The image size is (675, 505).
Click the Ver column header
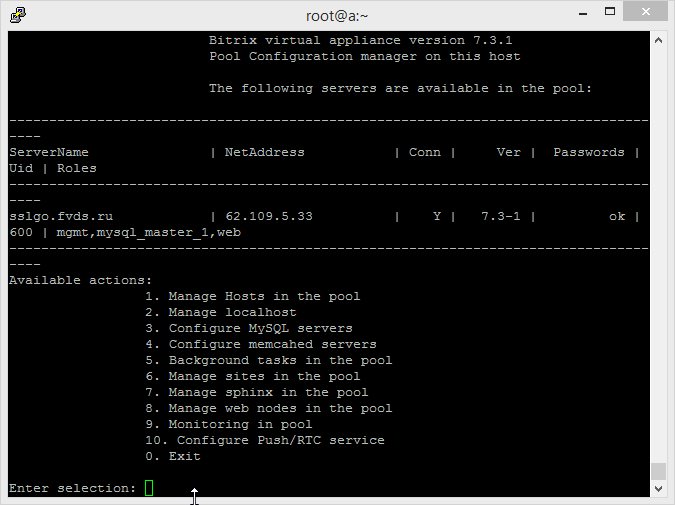[x=508, y=152]
